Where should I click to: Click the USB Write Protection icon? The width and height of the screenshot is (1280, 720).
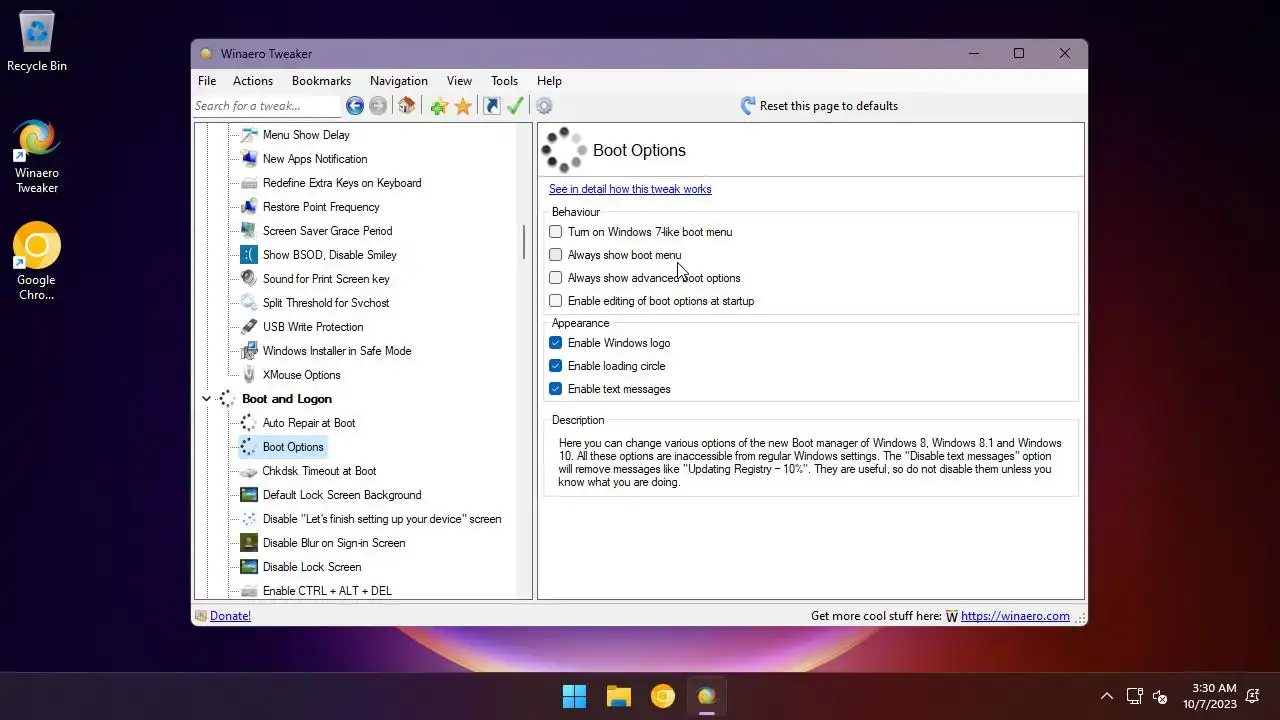point(249,327)
